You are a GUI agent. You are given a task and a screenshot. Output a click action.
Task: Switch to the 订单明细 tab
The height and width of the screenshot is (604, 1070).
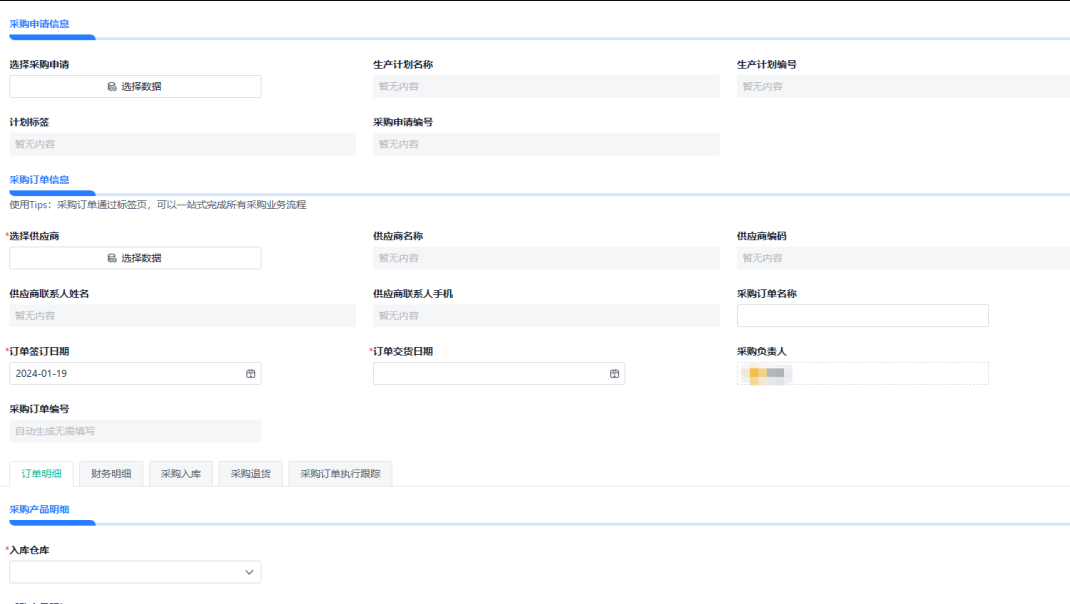41,474
